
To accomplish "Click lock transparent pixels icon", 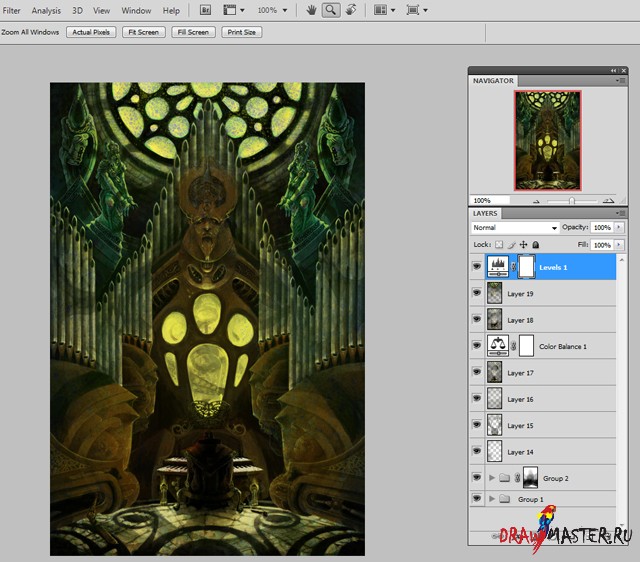I will [499, 245].
